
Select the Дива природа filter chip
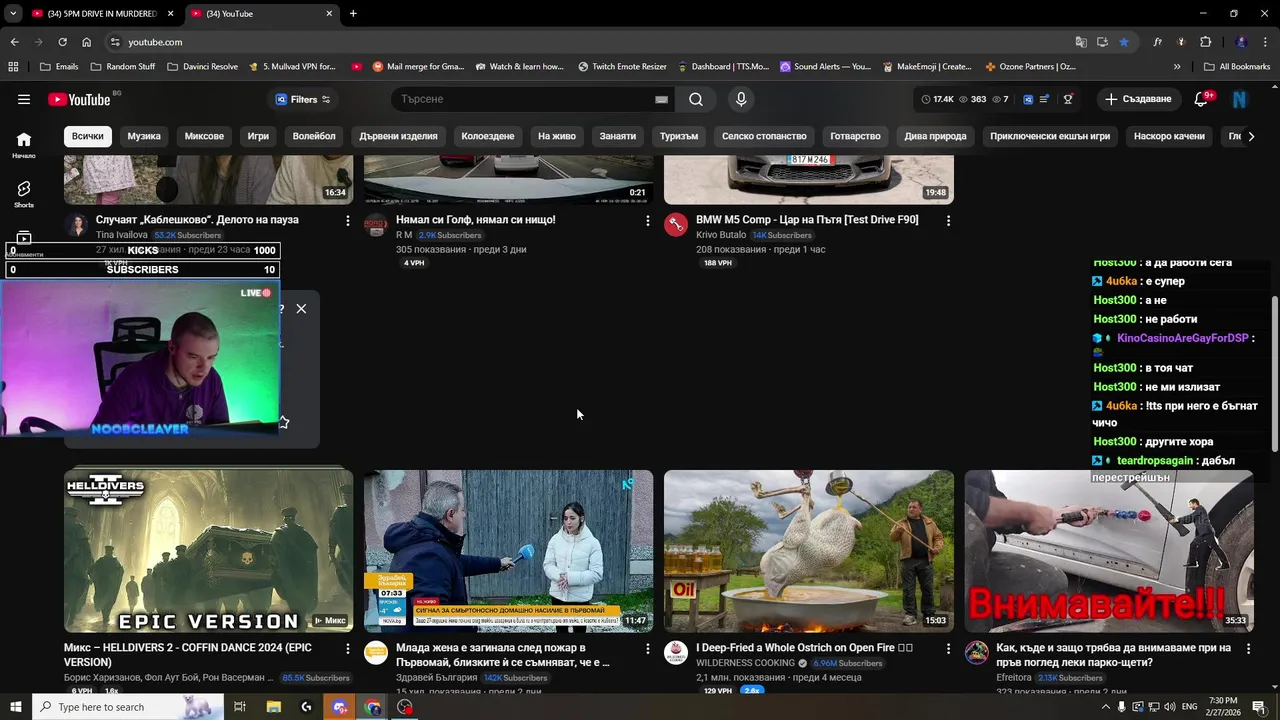[935, 136]
